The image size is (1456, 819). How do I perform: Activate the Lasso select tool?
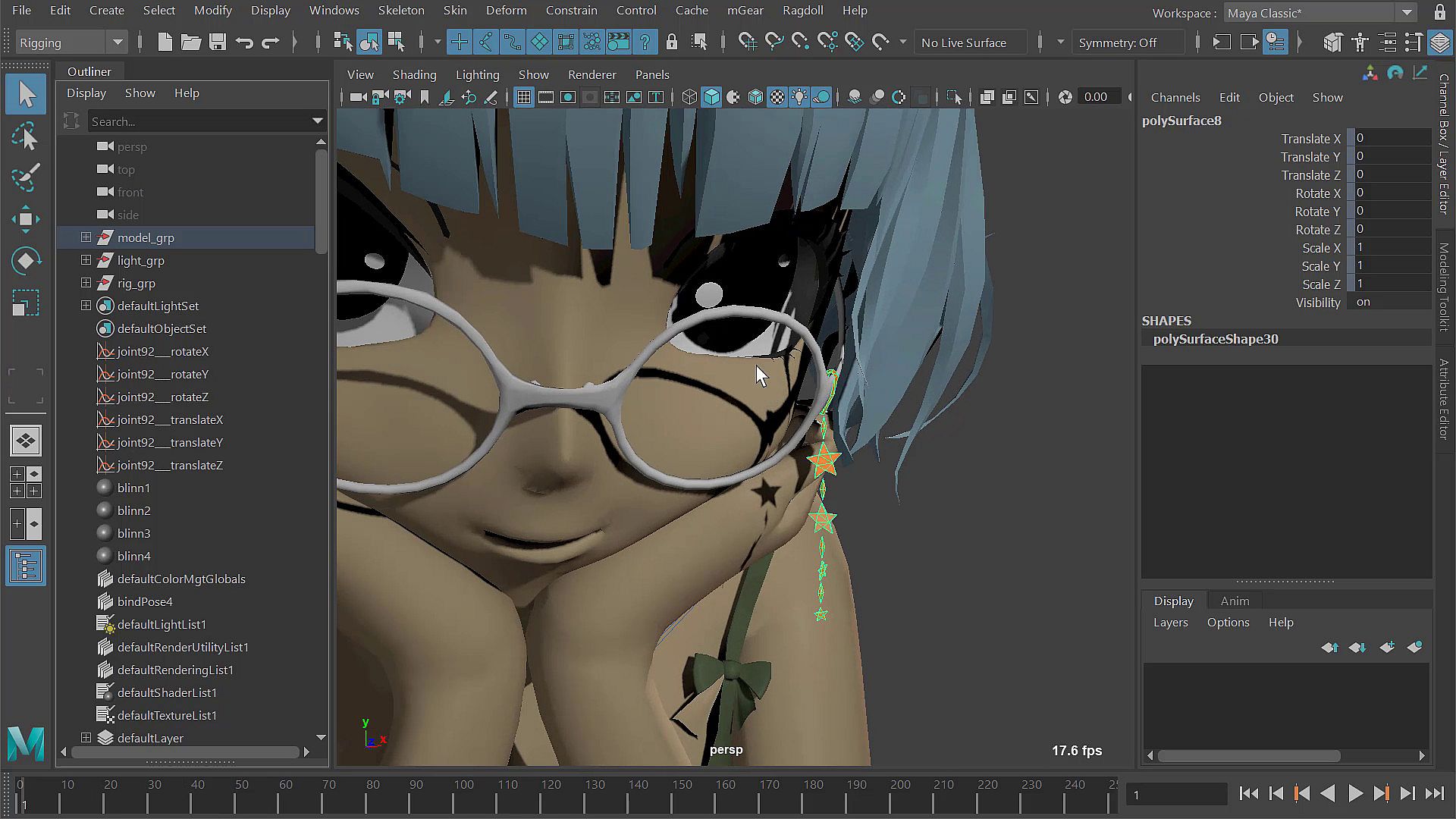pos(25,136)
